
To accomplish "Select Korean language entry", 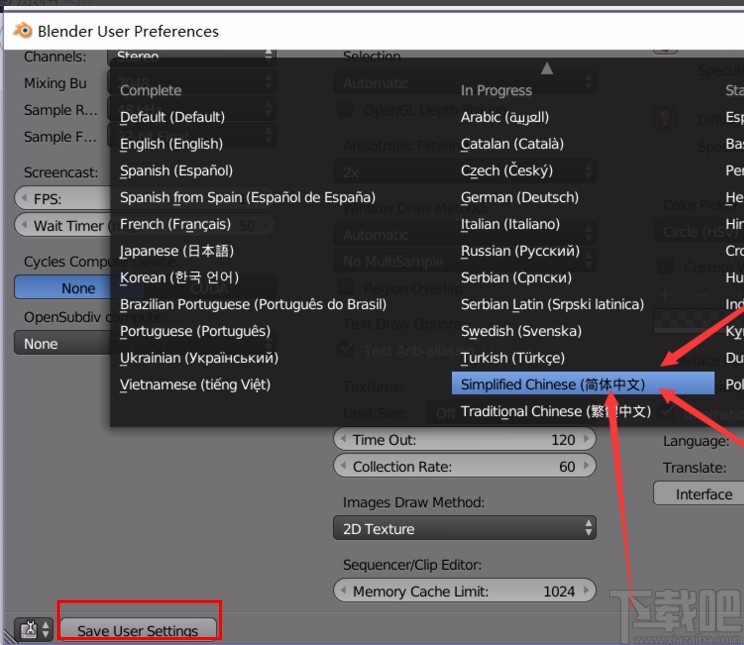I will click(x=179, y=278).
